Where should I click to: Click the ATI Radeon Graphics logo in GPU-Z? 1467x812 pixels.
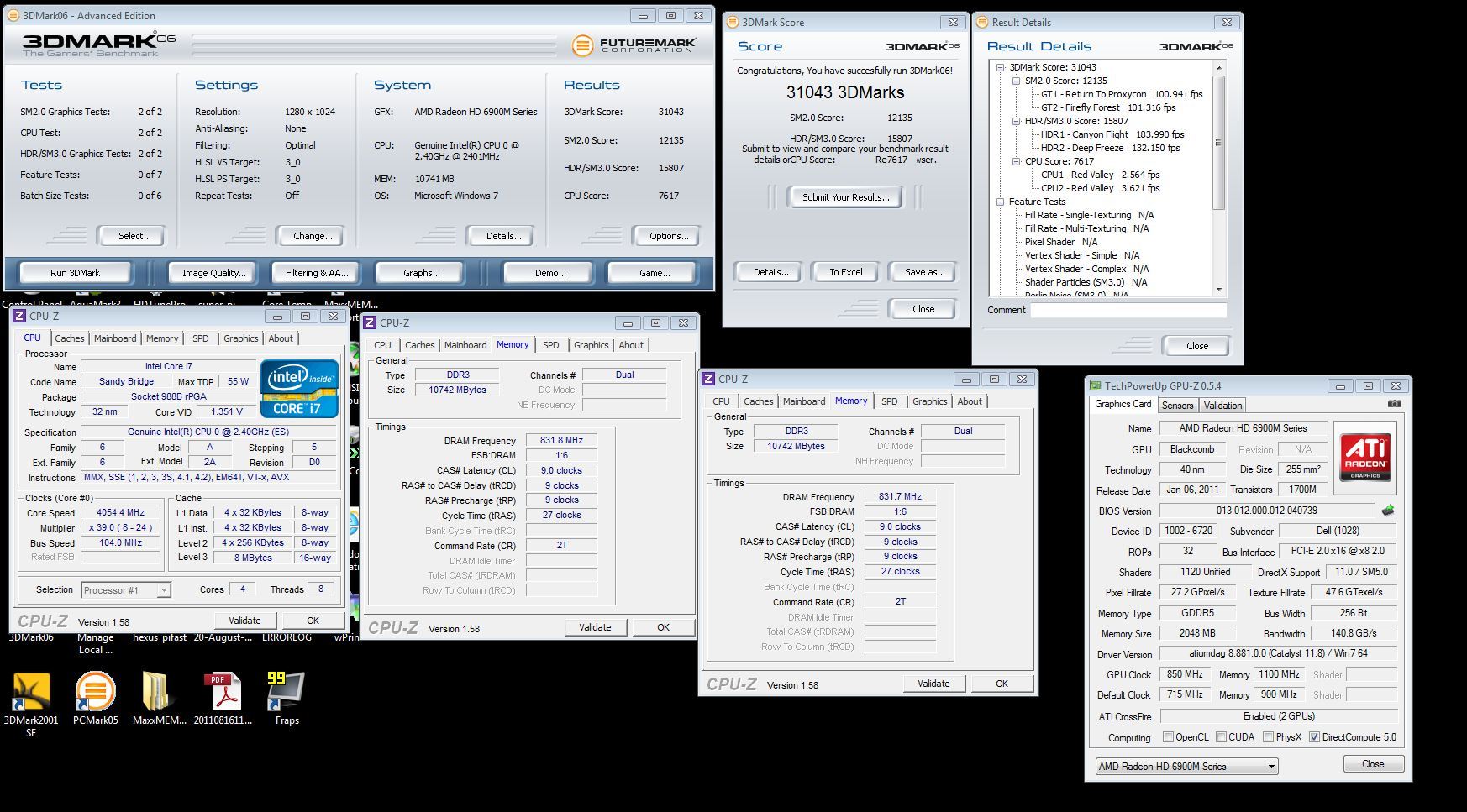click(x=1365, y=458)
